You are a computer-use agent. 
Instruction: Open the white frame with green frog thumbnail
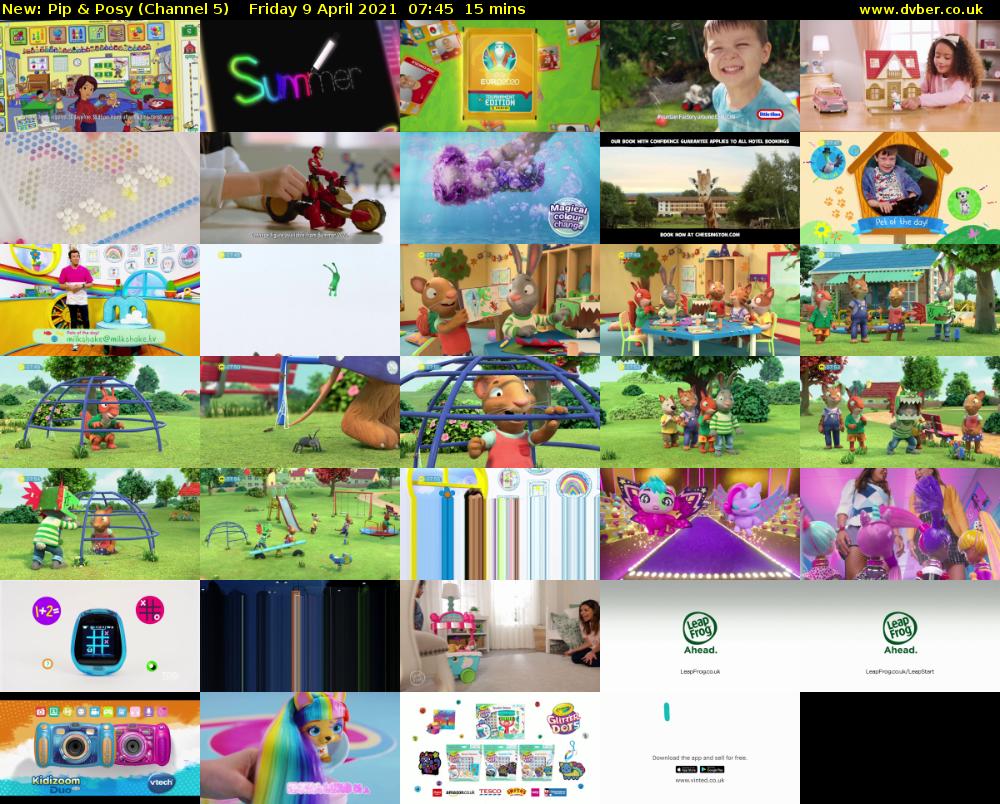300,300
